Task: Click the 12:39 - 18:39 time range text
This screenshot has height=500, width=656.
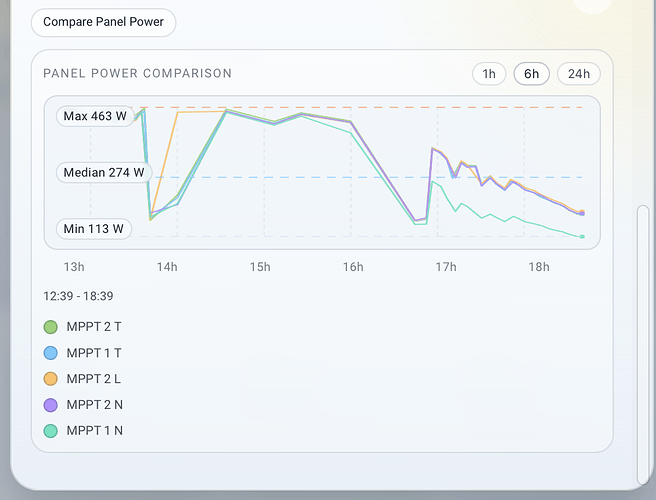Action: [78, 296]
